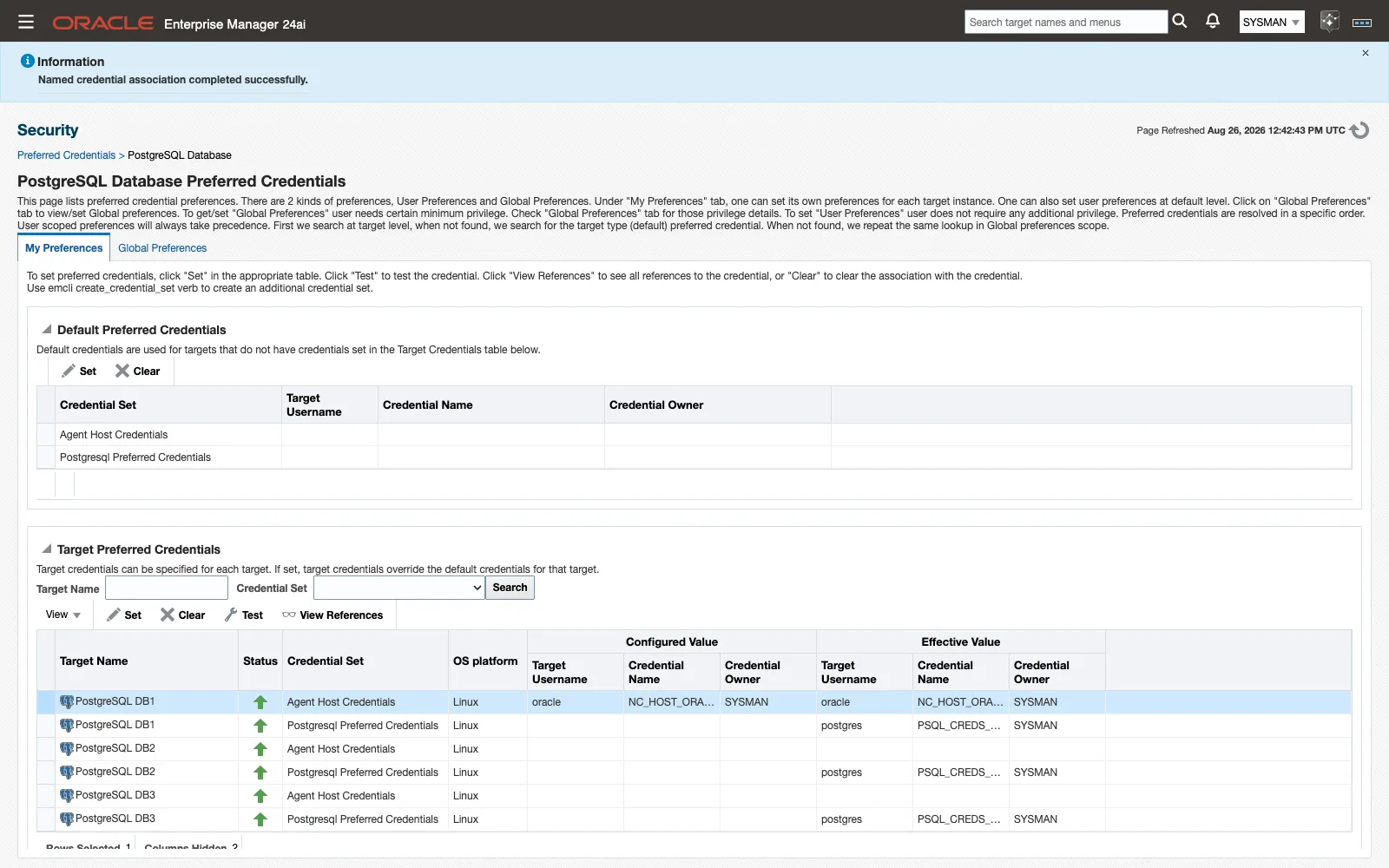The width and height of the screenshot is (1389, 868).
Task: Click Set in Target Preferred Credentials toolbar
Action: pos(124,615)
